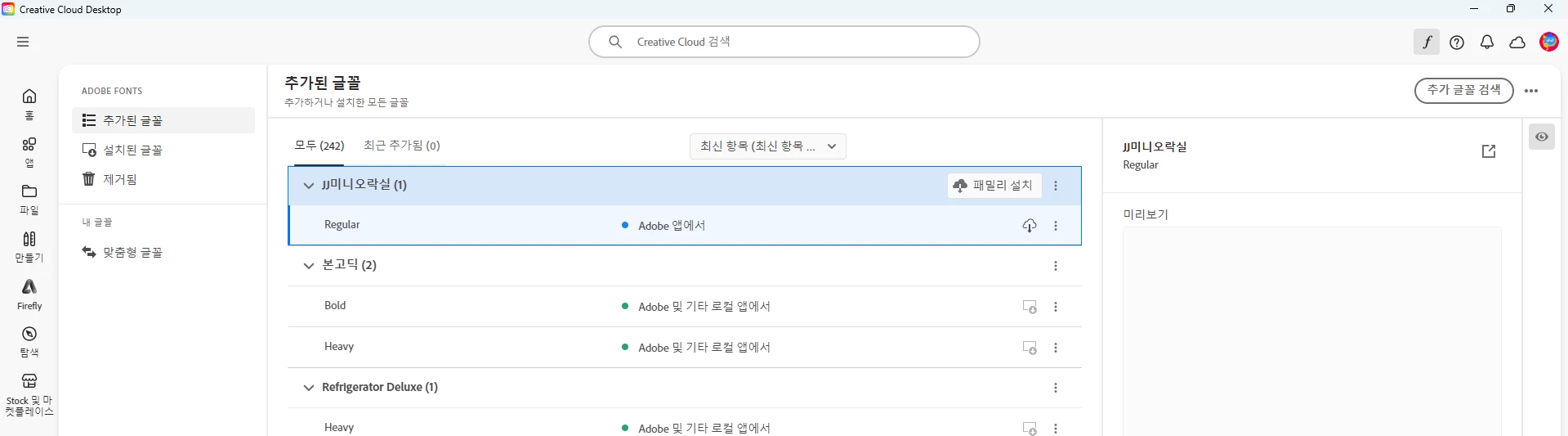Open more options for 끼미니오락실 family
The image size is (1568, 436).
tap(1056, 186)
